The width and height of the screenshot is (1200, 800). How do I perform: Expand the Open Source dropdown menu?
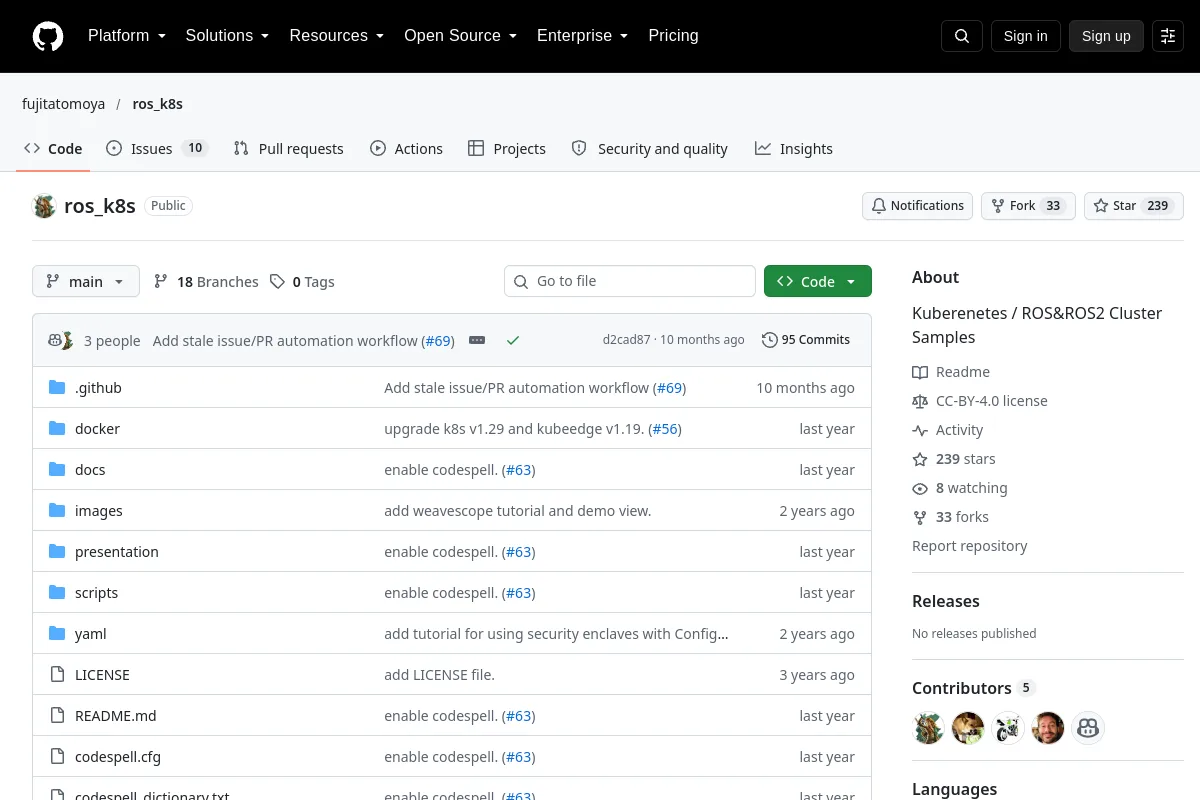point(460,36)
